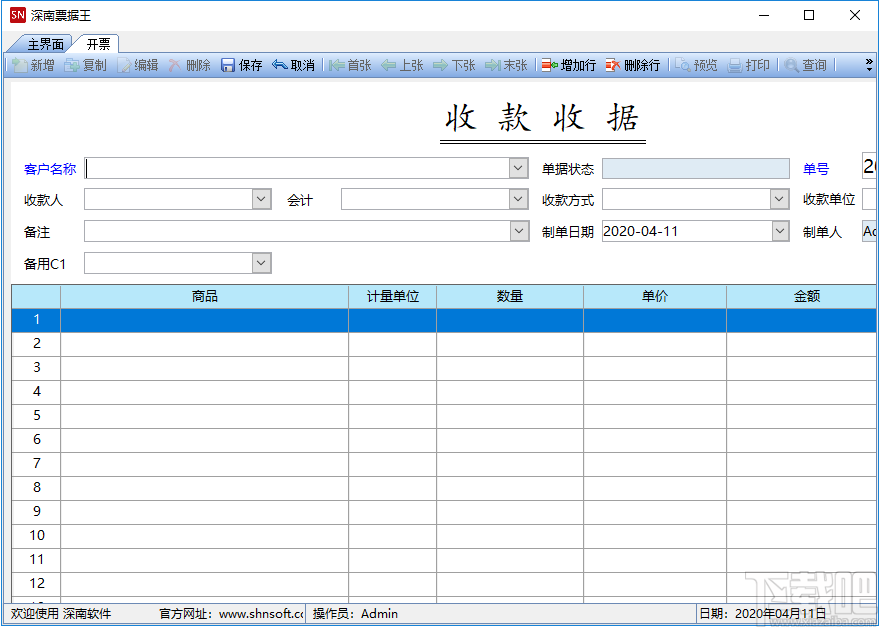Print the receipt with 打印
Viewport: 880px width, 627px height.
748,65
